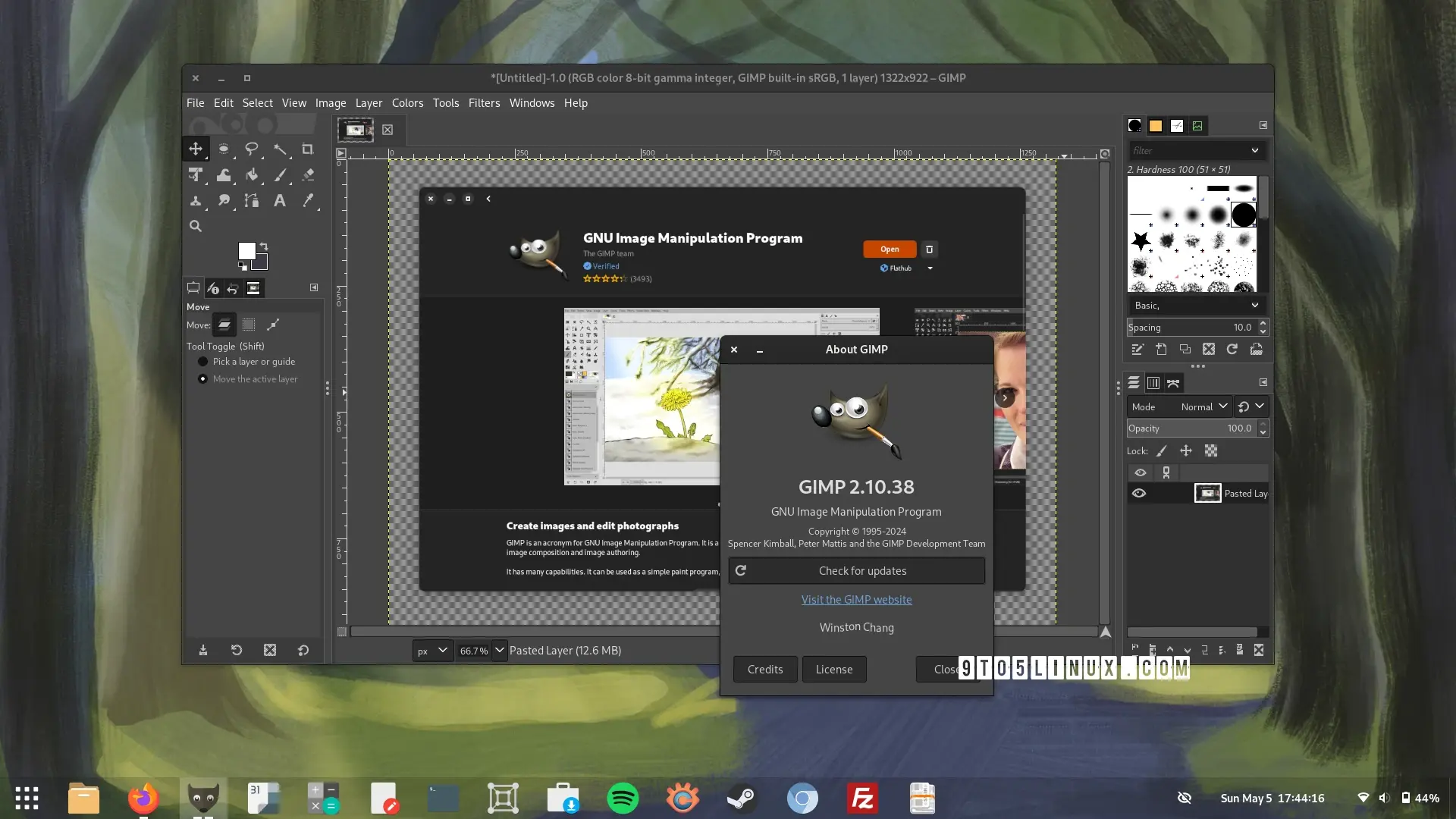Viewport: 1456px width, 819px height.
Task: Reset colors to default black and white
Action: click(243, 266)
